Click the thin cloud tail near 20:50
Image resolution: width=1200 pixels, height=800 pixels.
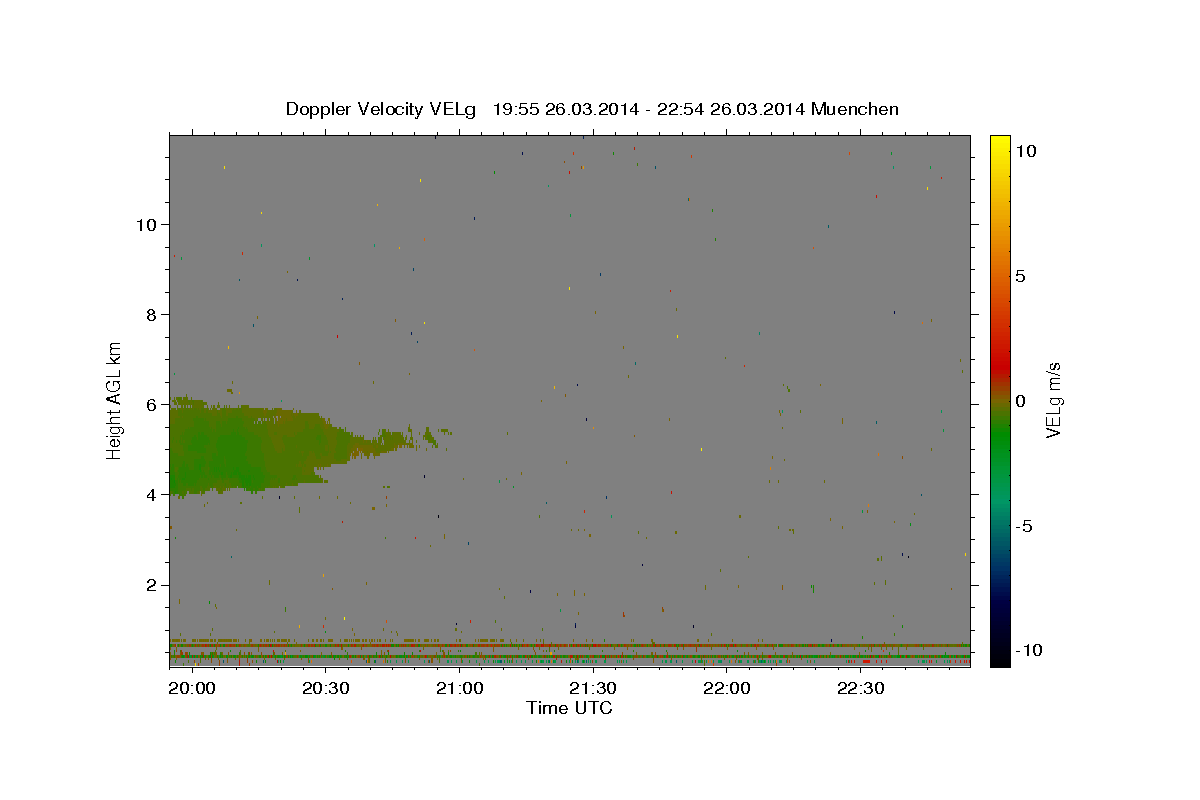coord(405,438)
